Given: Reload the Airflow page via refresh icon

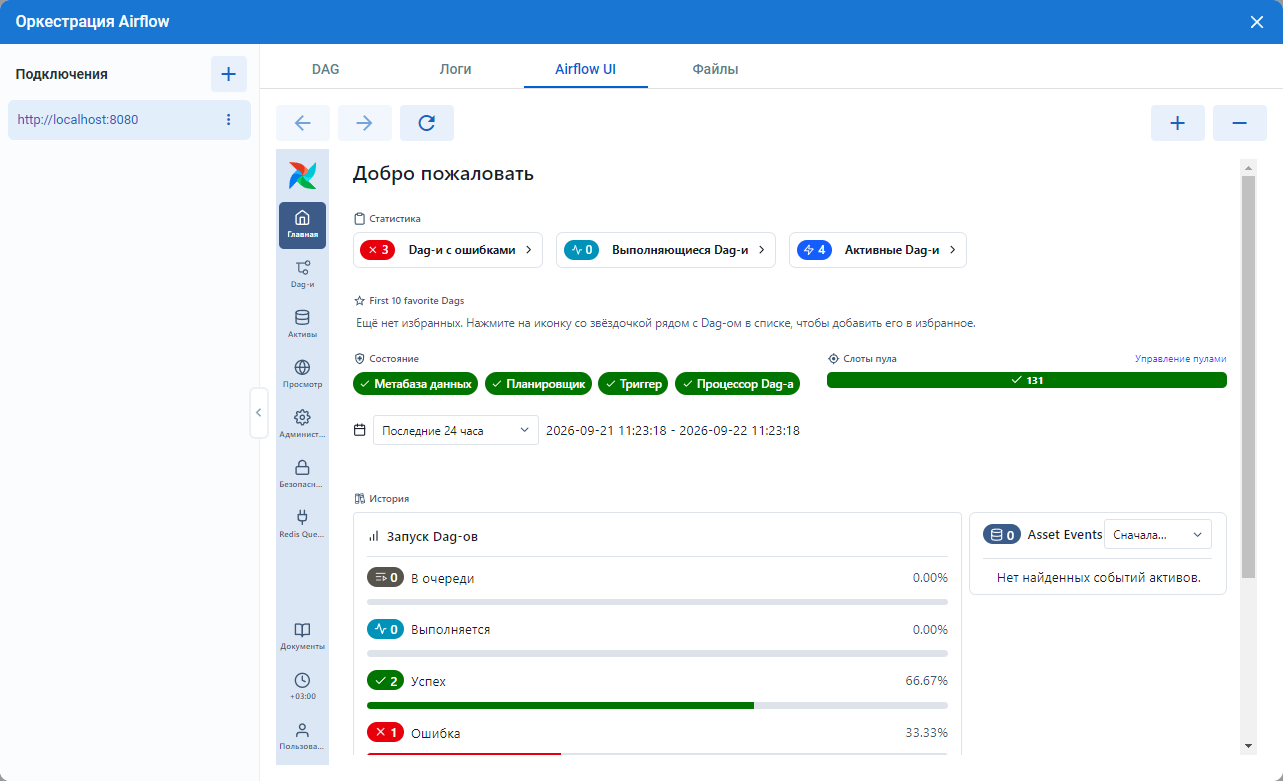Looking at the screenshot, I should click(x=427, y=123).
